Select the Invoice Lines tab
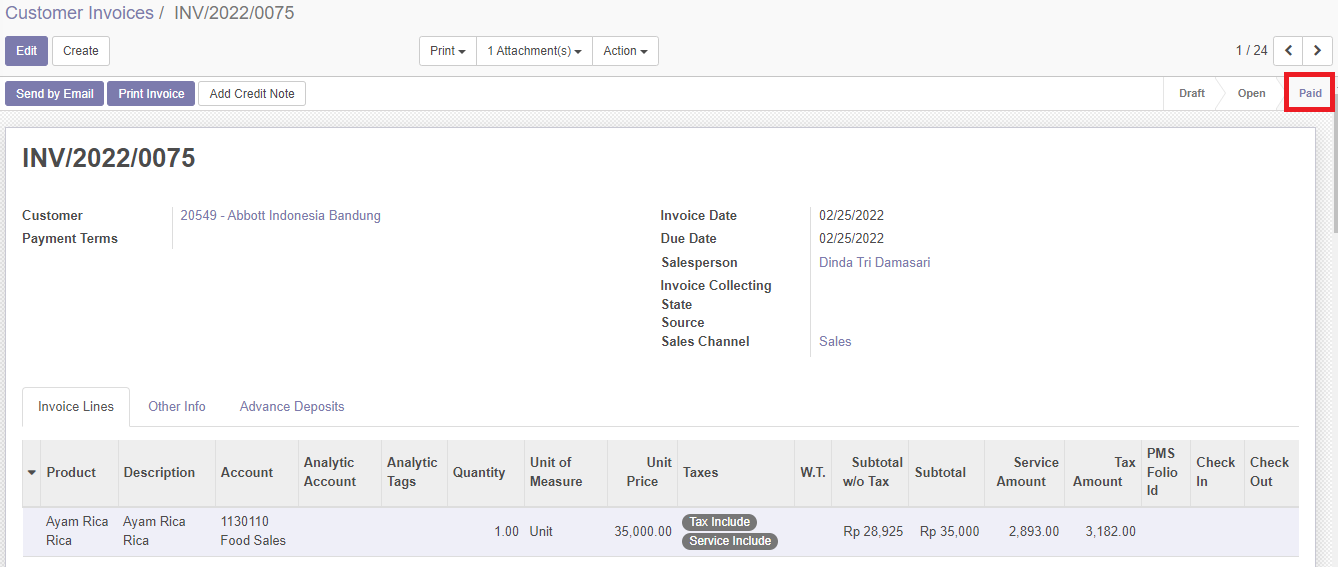This screenshot has width=1338, height=567. [x=76, y=407]
